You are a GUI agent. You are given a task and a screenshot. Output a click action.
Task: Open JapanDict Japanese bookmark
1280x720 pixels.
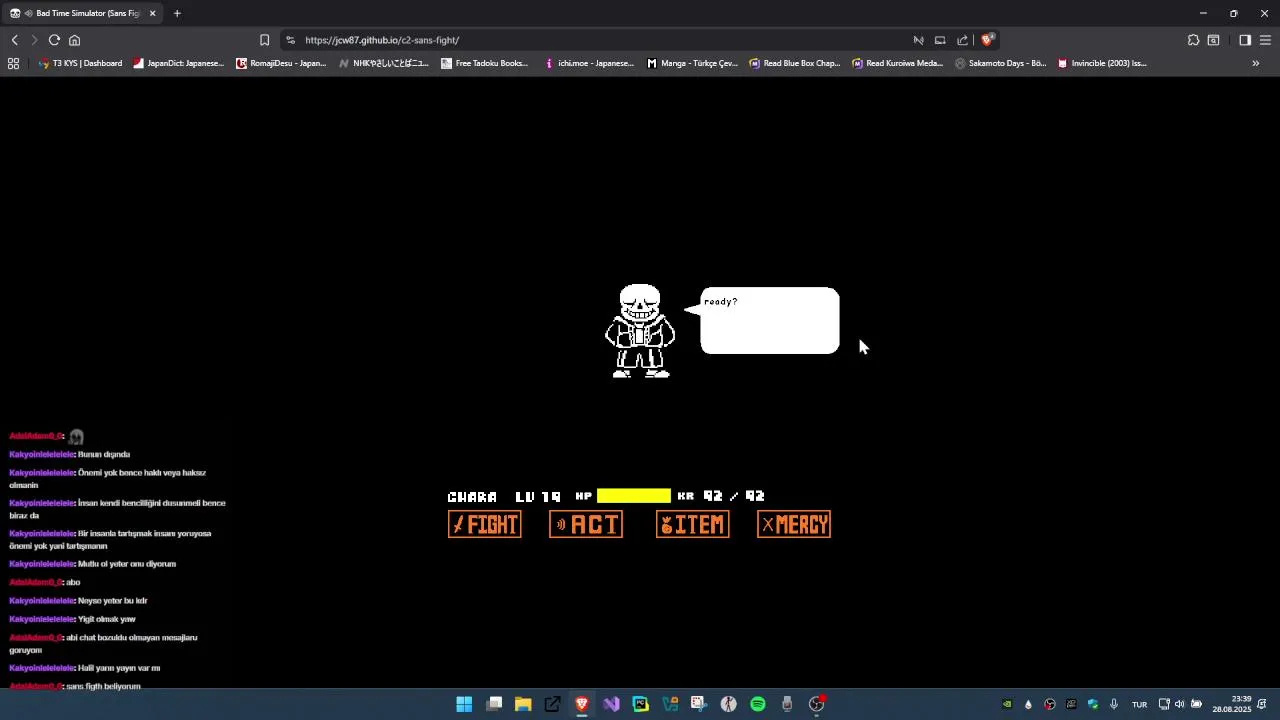coord(178,63)
